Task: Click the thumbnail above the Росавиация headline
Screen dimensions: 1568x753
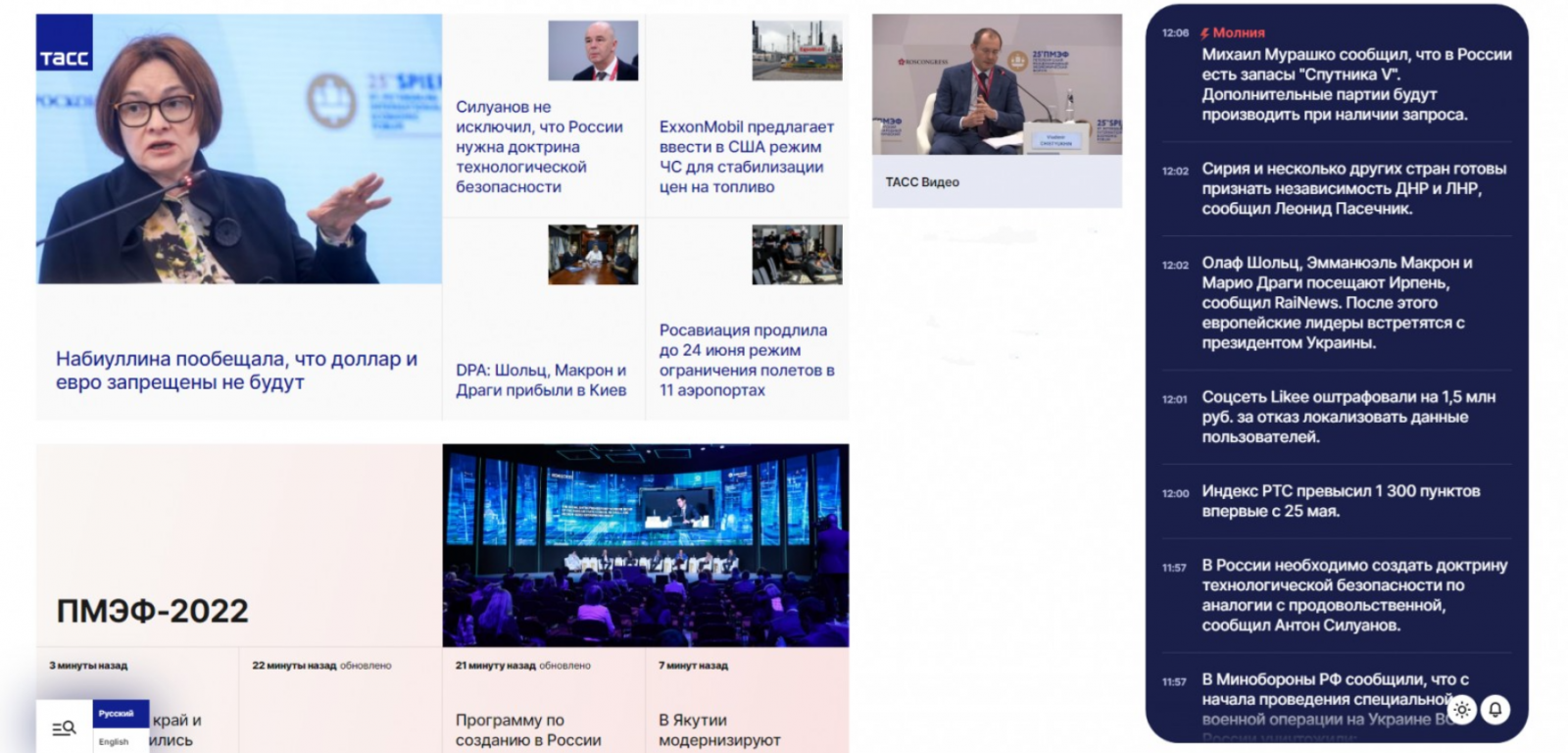Action: [x=797, y=255]
